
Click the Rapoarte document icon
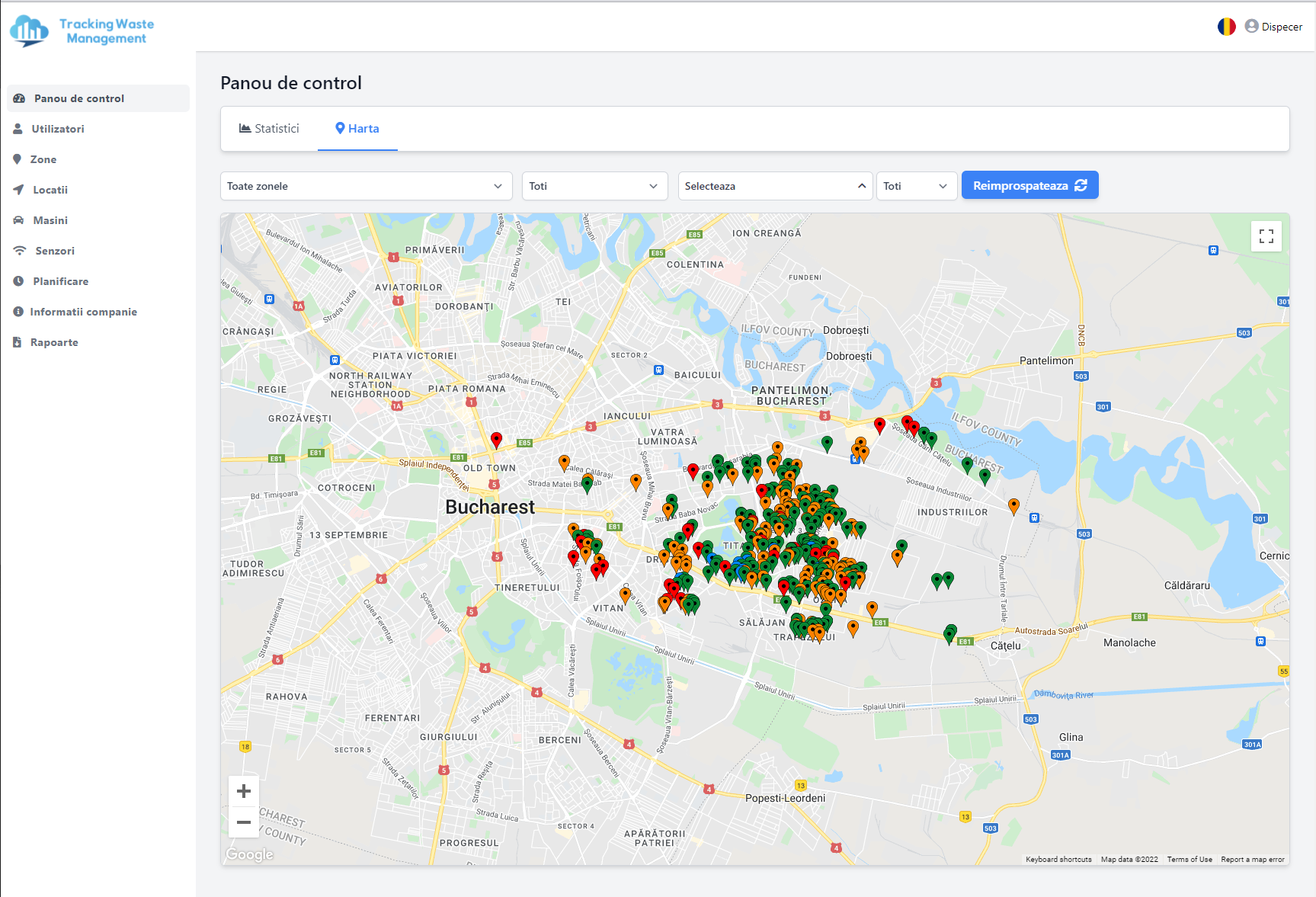tap(17, 342)
